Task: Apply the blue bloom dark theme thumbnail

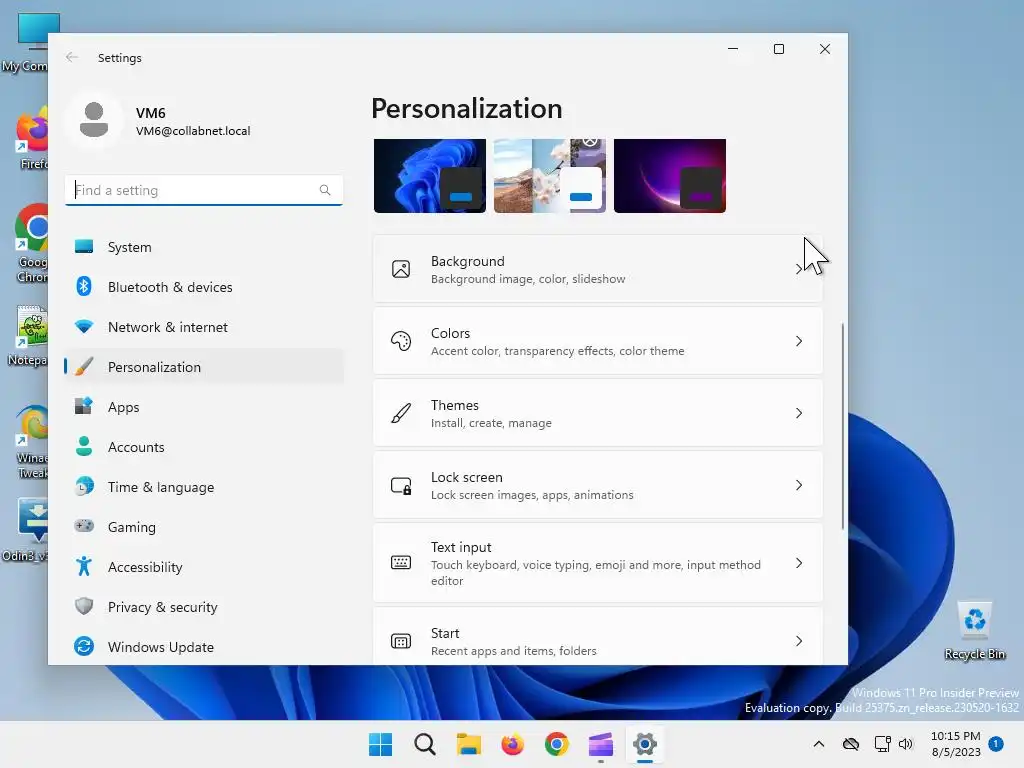Action: (x=430, y=176)
